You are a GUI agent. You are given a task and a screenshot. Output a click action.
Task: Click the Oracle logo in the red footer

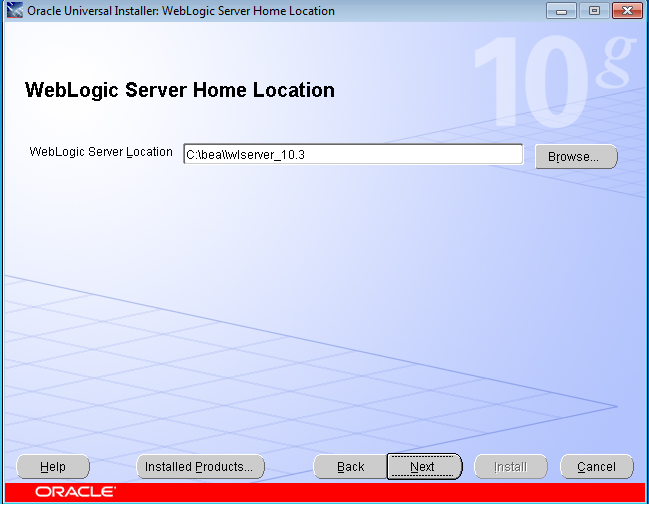[x=75, y=492]
